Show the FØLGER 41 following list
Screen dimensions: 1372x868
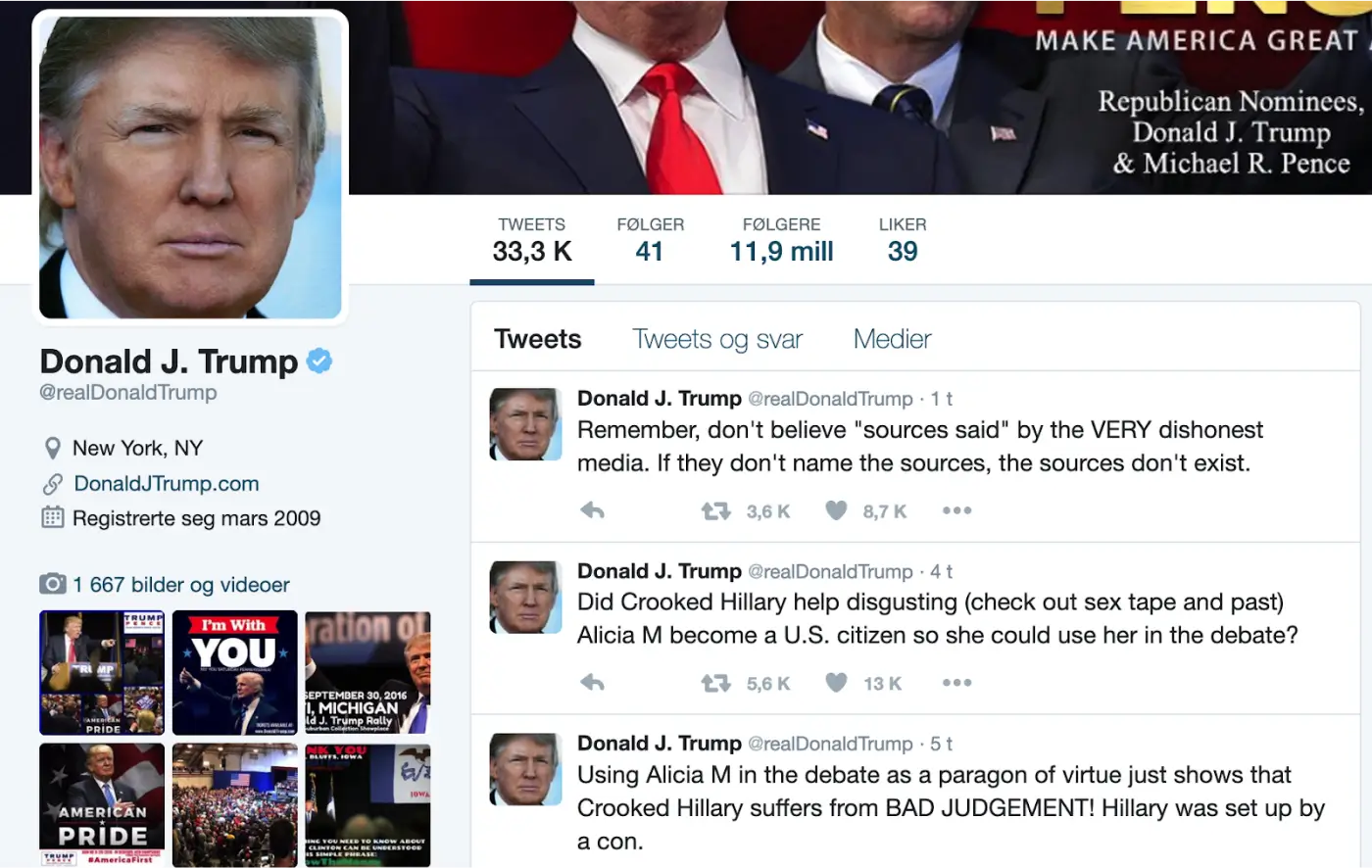[x=650, y=240]
